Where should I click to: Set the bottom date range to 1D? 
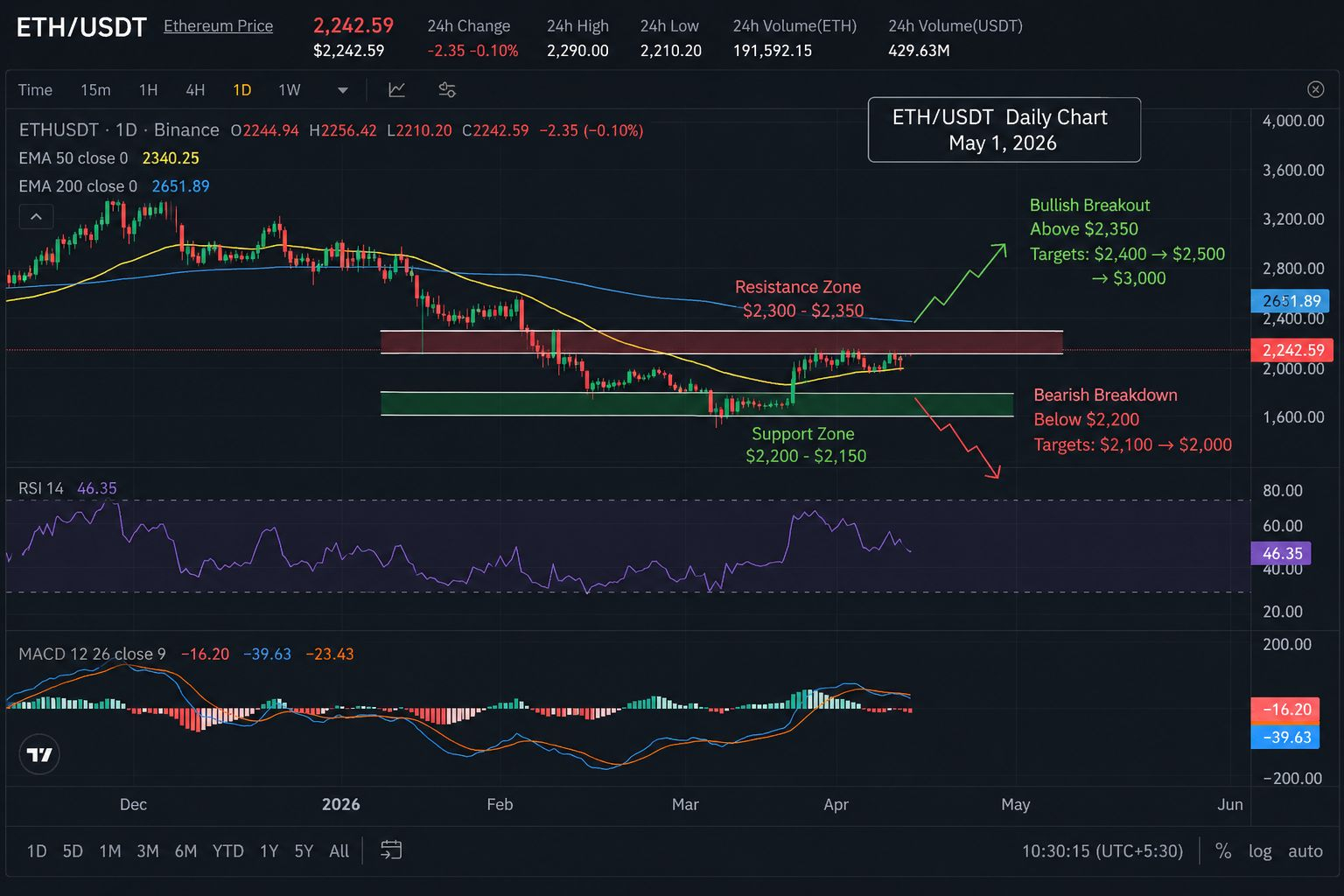pyautogui.click(x=37, y=850)
